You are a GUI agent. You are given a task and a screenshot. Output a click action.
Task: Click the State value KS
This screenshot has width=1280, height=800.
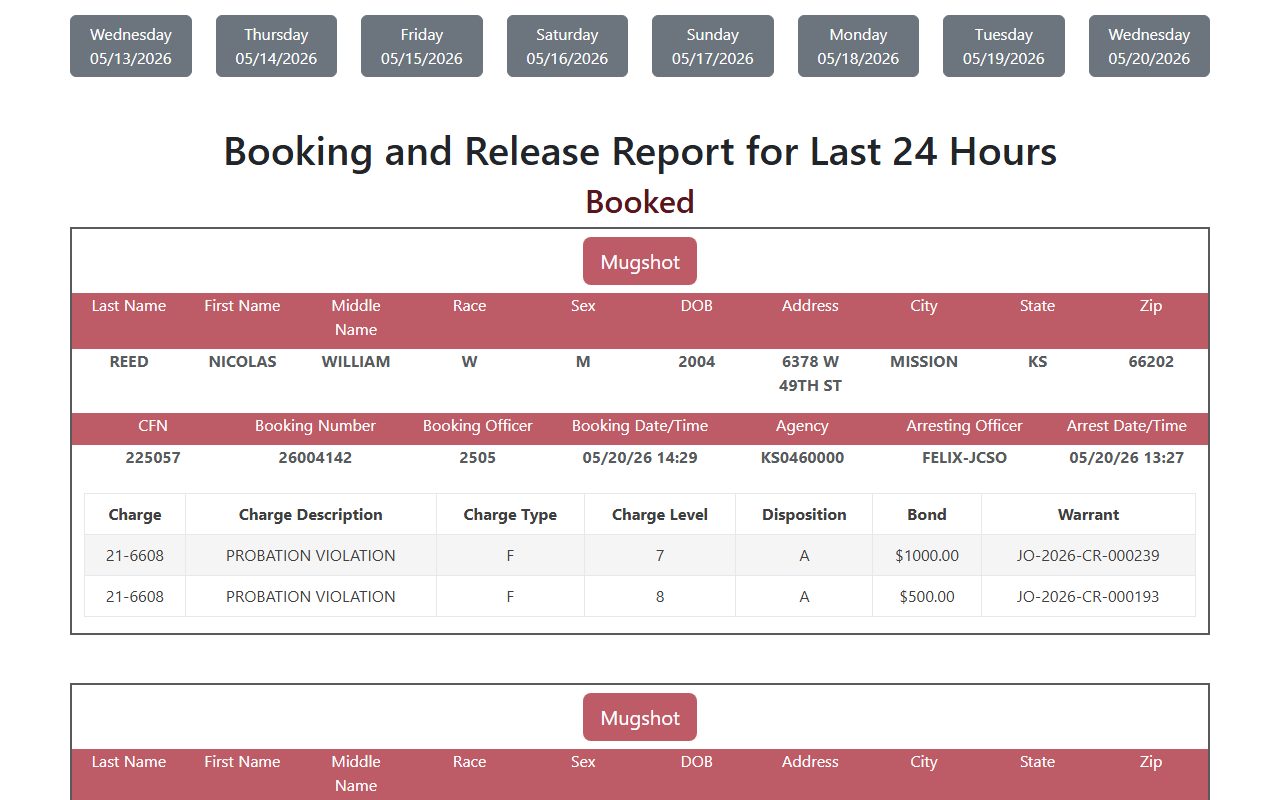1038,362
